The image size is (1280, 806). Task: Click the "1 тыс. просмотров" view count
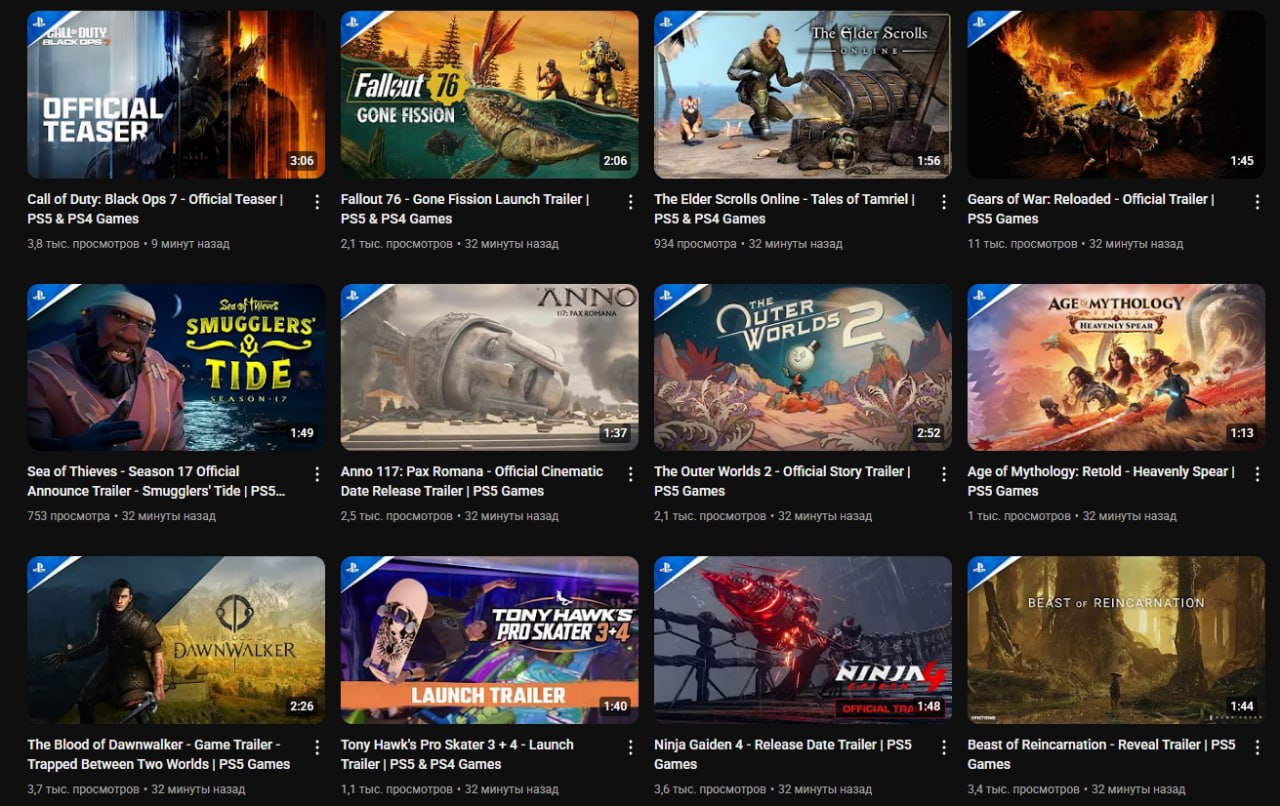[1019, 516]
